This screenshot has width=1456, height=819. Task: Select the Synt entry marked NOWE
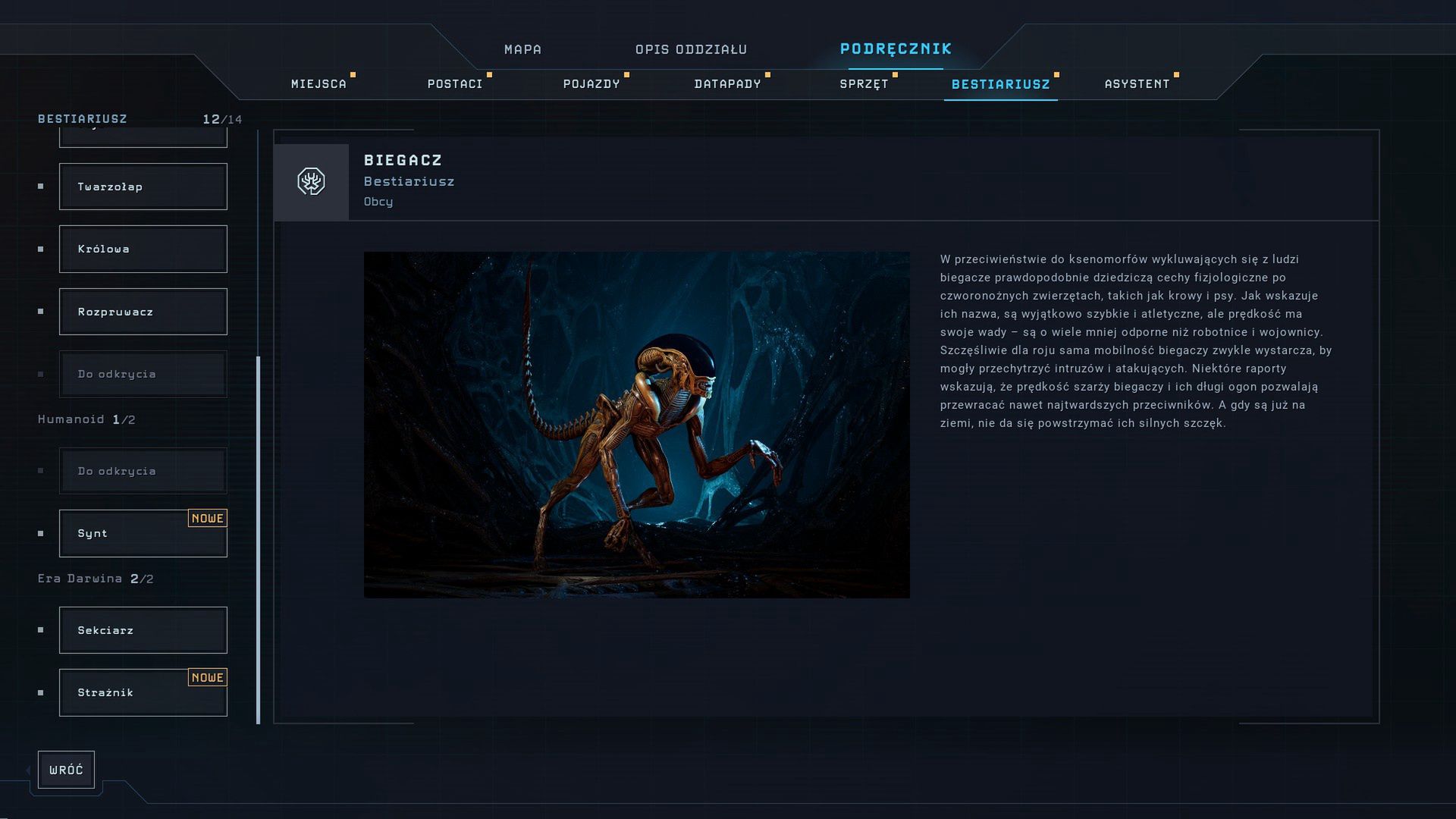point(143,533)
